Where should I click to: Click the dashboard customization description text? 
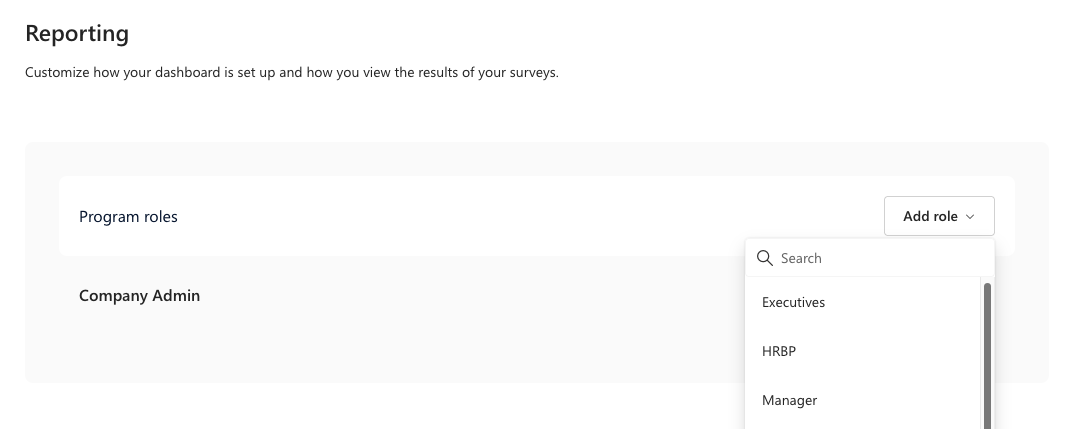point(292,72)
